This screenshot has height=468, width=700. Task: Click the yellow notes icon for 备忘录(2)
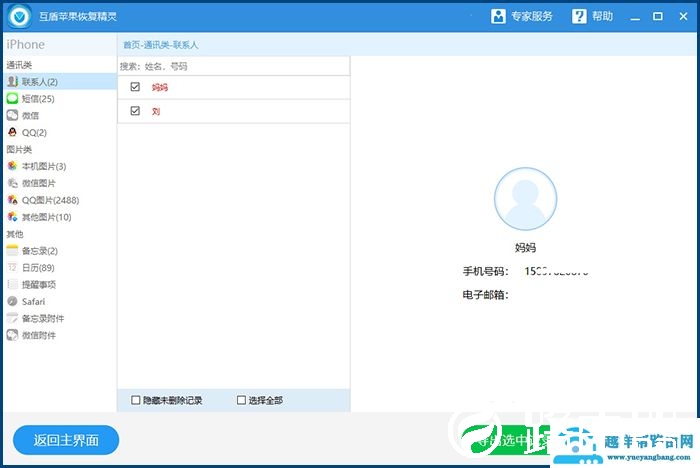[x=12, y=251]
